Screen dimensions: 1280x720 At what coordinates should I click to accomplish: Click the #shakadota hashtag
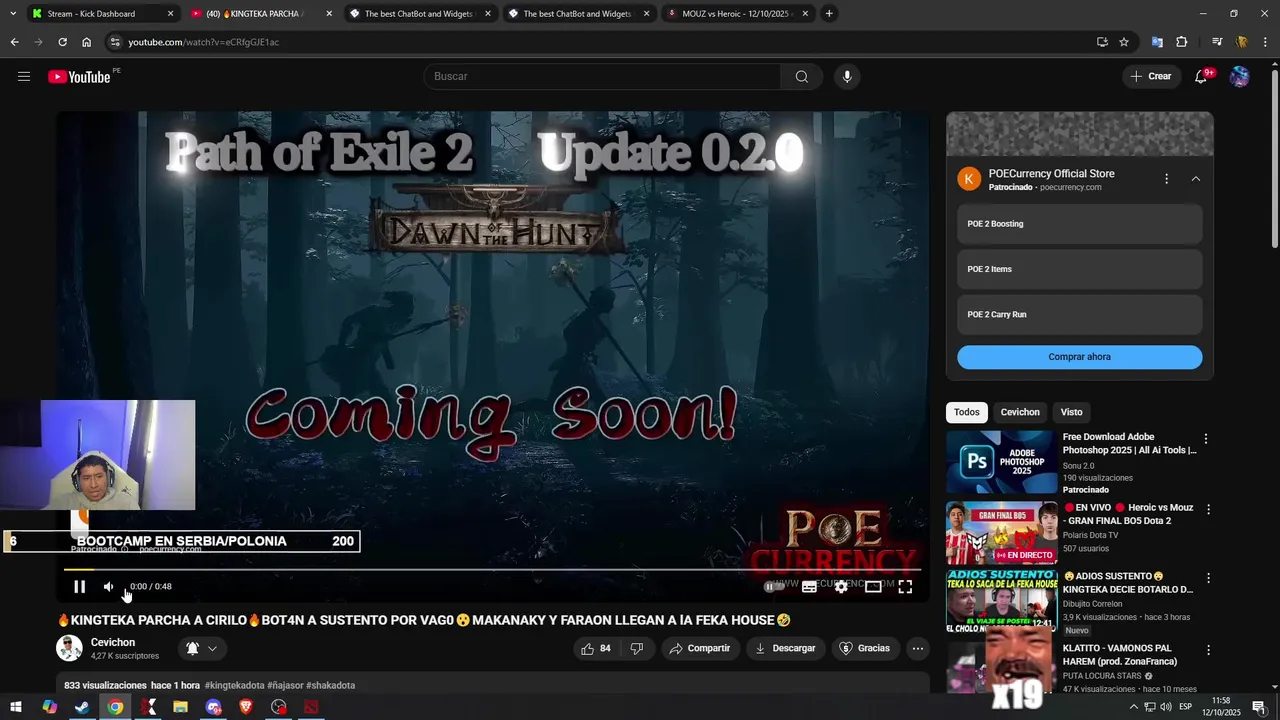[x=330, y=686]
